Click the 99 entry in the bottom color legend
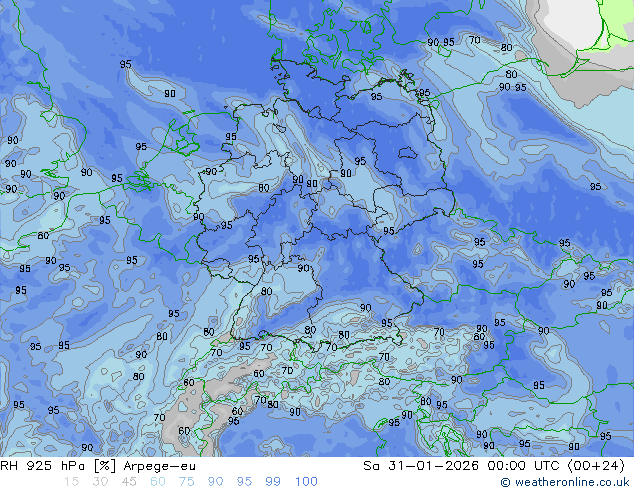This screenshot has width=634, height=490. coord(273,482)
